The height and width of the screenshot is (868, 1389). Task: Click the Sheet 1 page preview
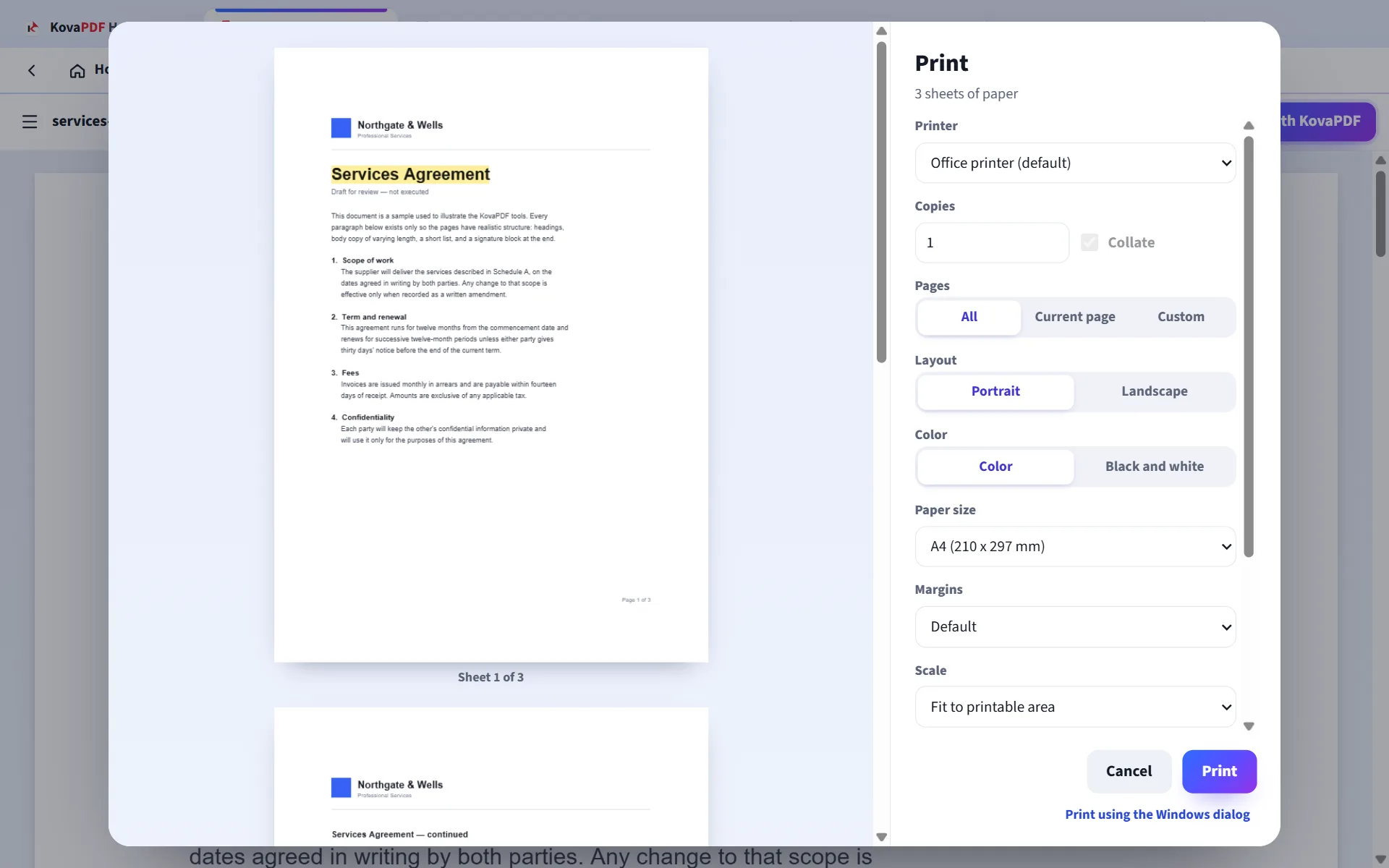click(491, 354)
